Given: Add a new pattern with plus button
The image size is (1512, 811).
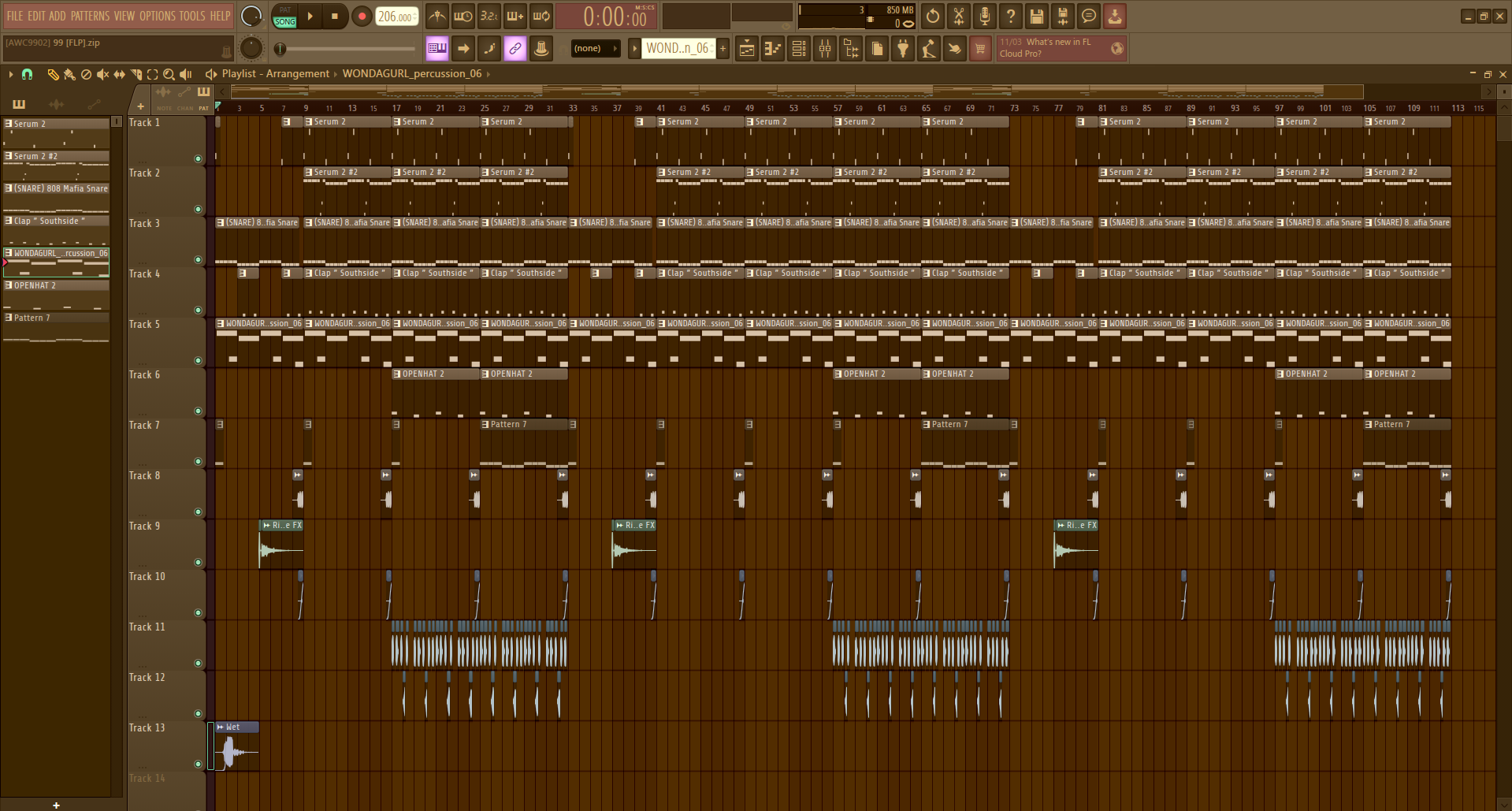Looking at the screenshot, I should (723, 49).
